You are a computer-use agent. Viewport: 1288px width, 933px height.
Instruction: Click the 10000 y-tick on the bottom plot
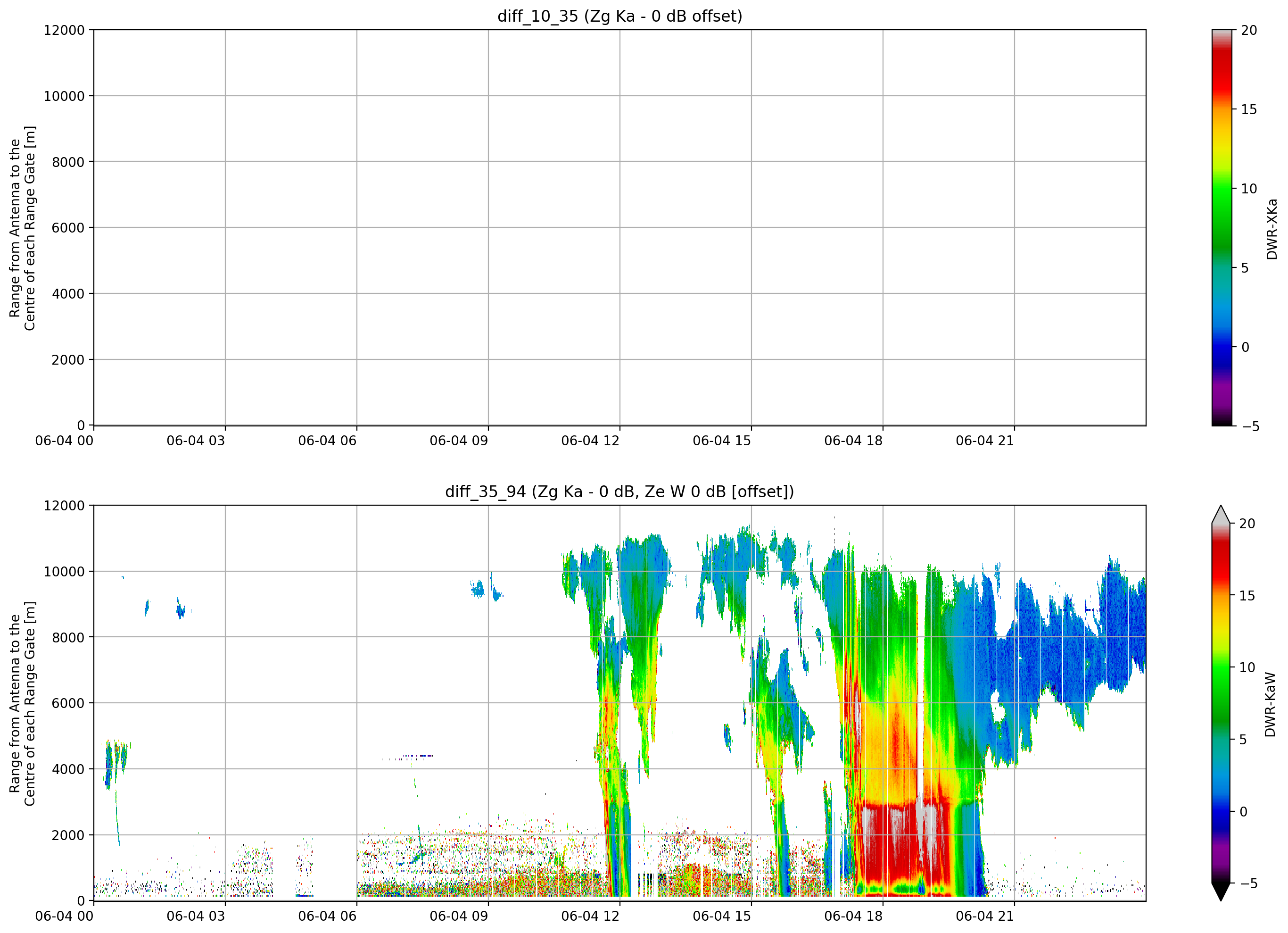click(x=64, y=572)
